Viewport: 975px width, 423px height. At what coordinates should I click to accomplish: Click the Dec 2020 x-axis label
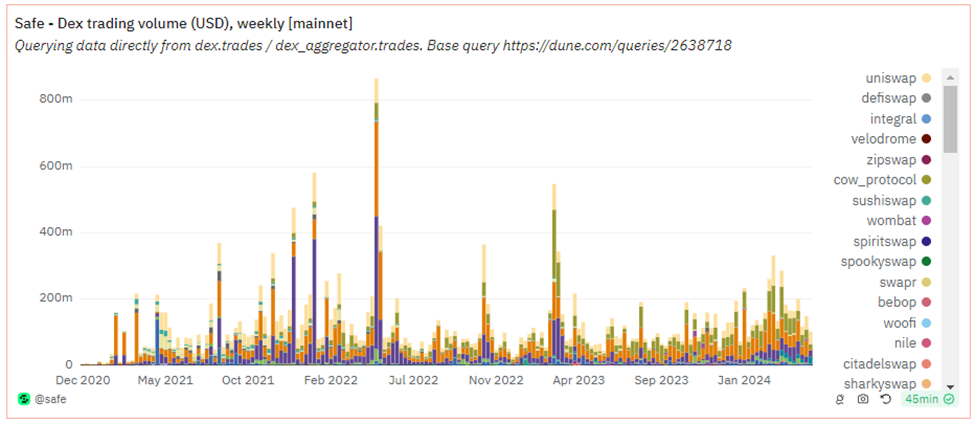point(82,379)
